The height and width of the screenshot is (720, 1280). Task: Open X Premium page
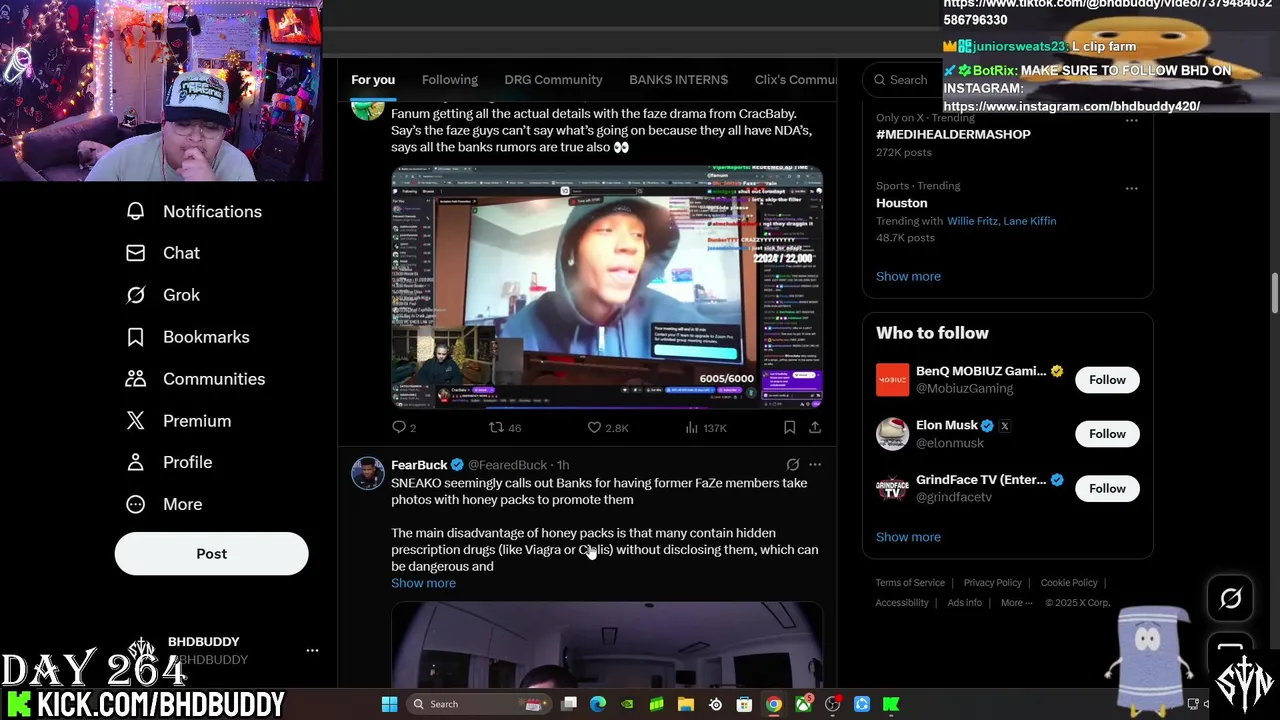click(x=178, y=421)
